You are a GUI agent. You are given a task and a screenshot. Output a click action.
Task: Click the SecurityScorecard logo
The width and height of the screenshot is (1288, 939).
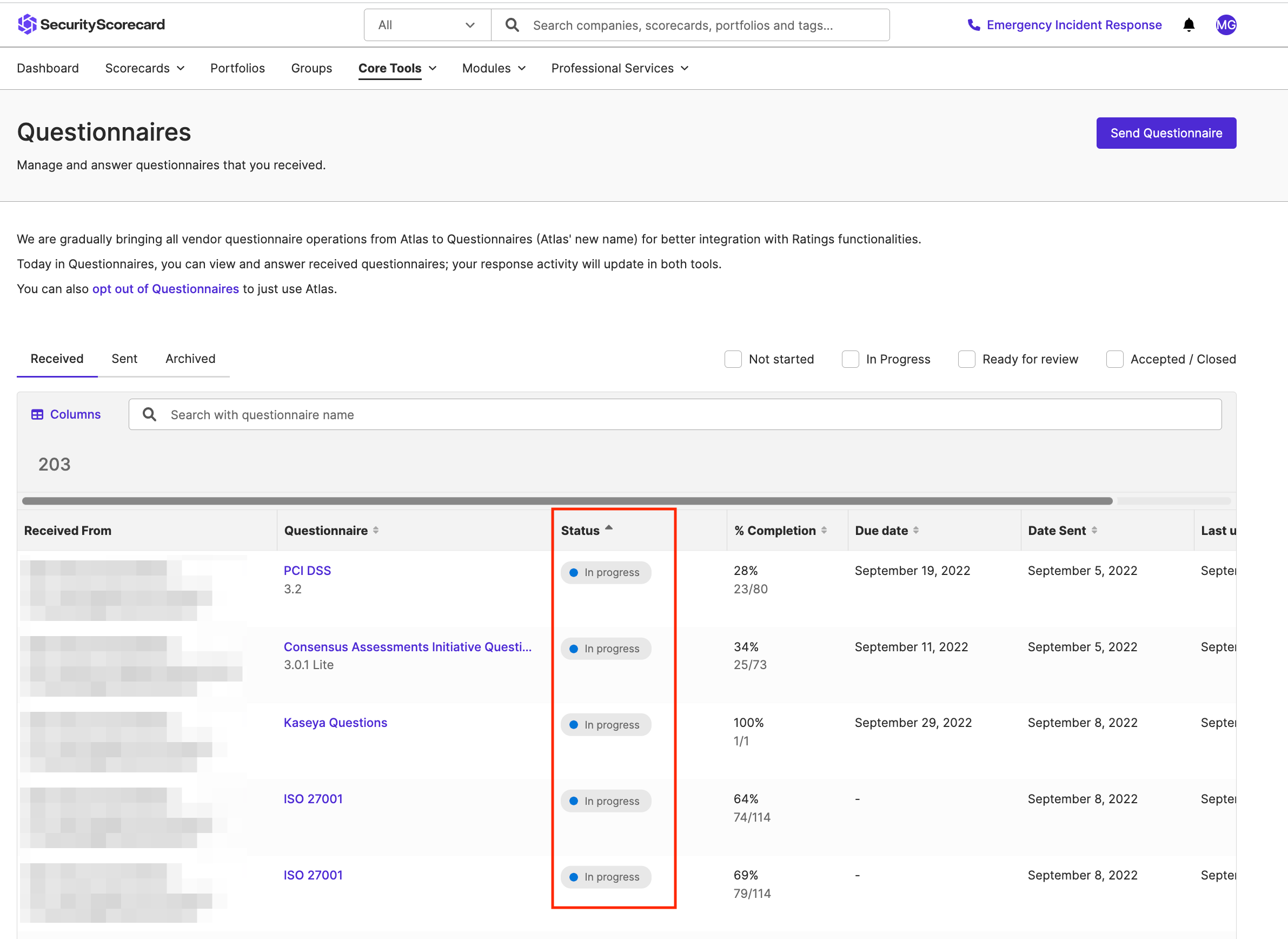[91, 24]
